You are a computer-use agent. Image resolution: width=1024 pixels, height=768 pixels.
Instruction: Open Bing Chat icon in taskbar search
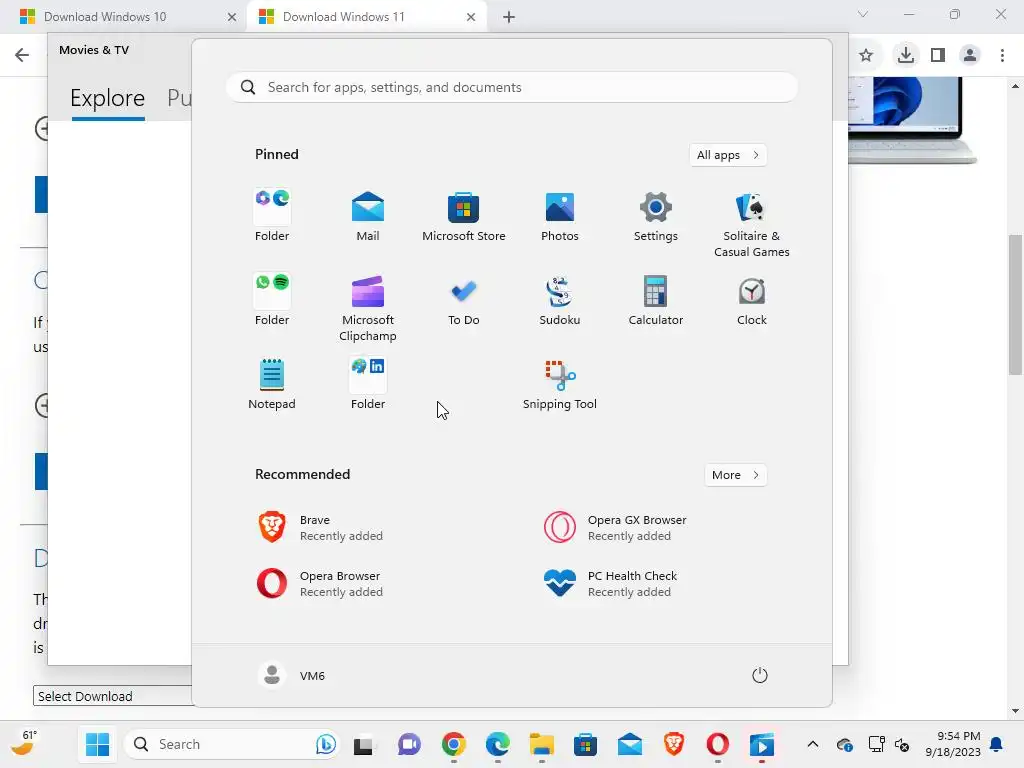coord(325,744)
